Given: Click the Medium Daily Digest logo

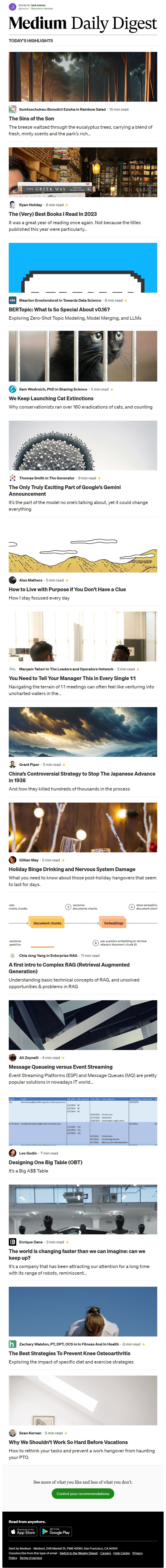Looking at the screenshot, I should click(x=83, y=24).
